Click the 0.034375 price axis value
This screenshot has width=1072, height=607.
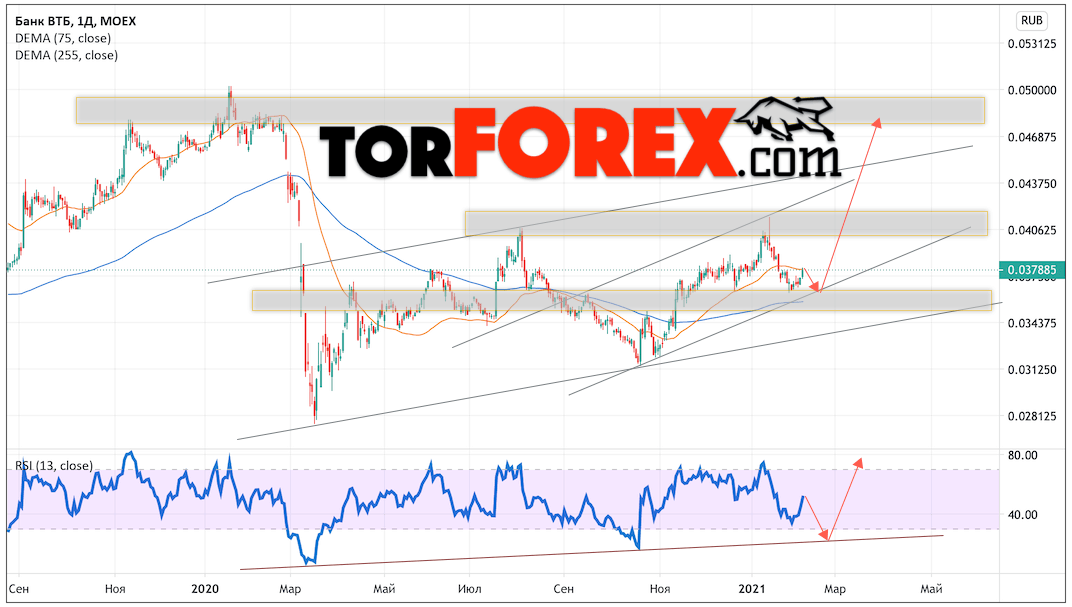[x=1032, y=323]
